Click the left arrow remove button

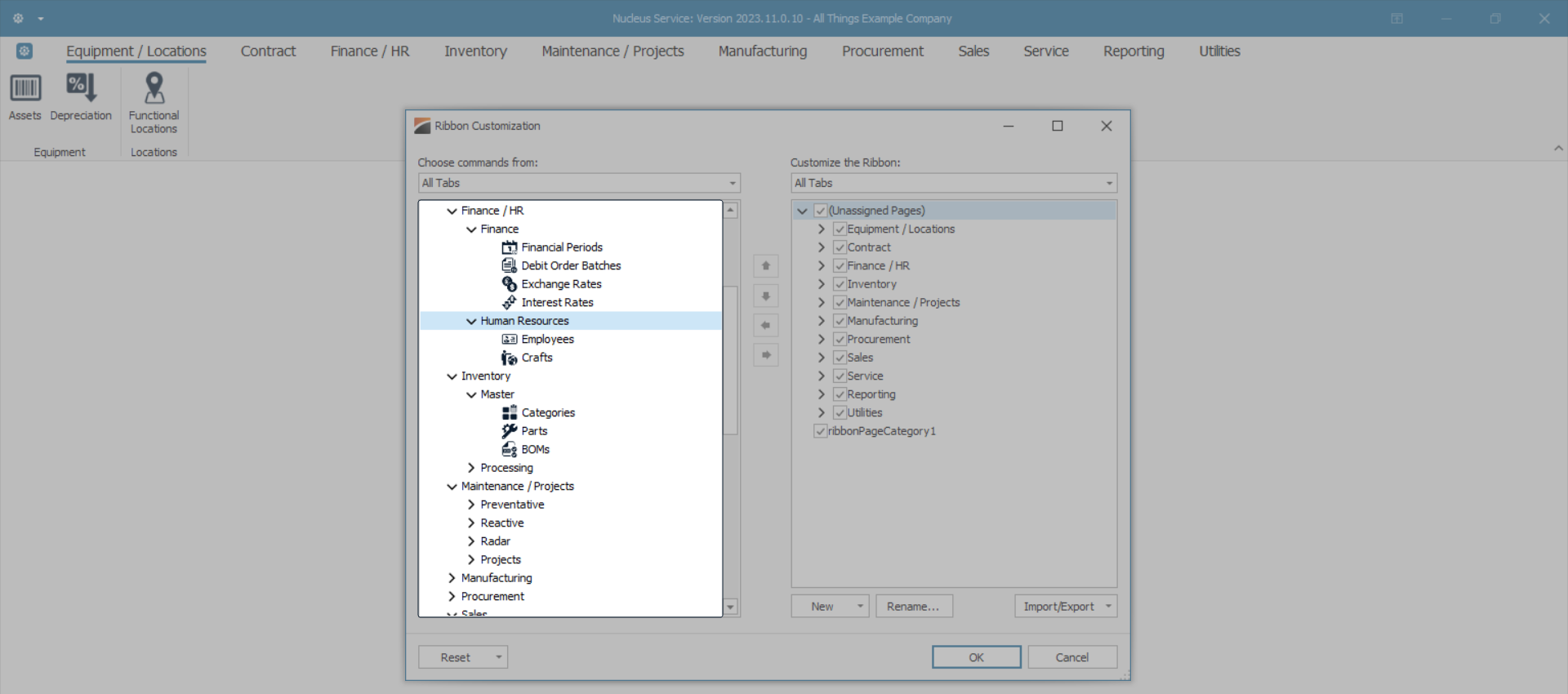[x=766, y=326]
